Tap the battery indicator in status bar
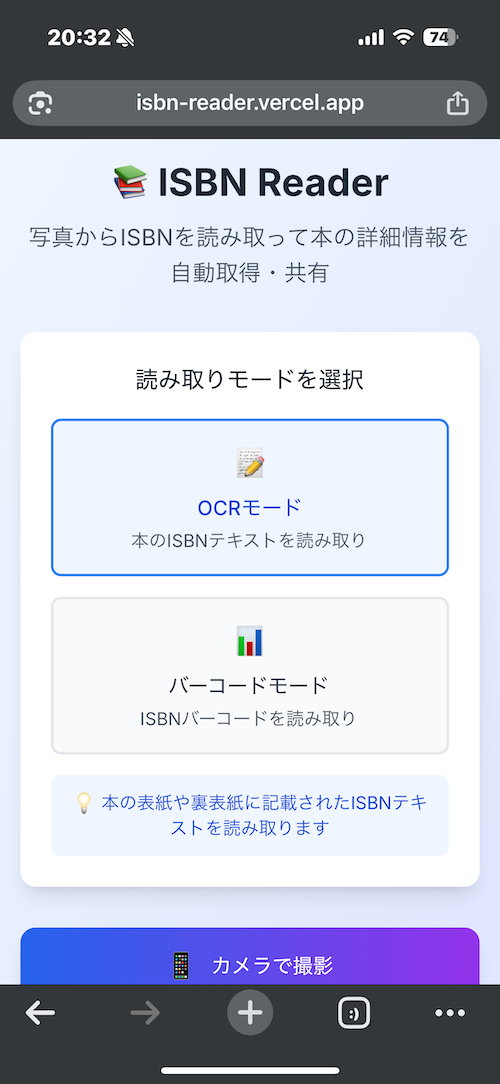The width and height of the screenshot is (500, 1084). pos(441,37)
